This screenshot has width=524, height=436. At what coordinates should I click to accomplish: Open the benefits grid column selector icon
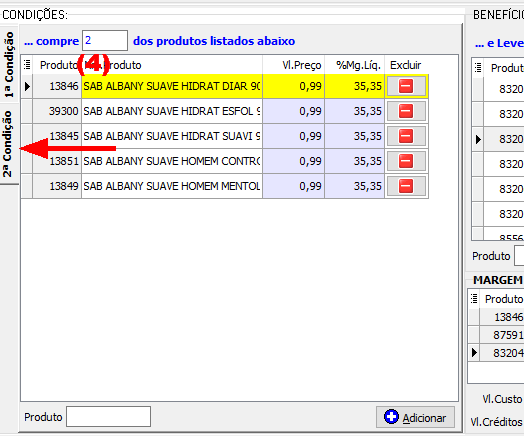point(478,68)
